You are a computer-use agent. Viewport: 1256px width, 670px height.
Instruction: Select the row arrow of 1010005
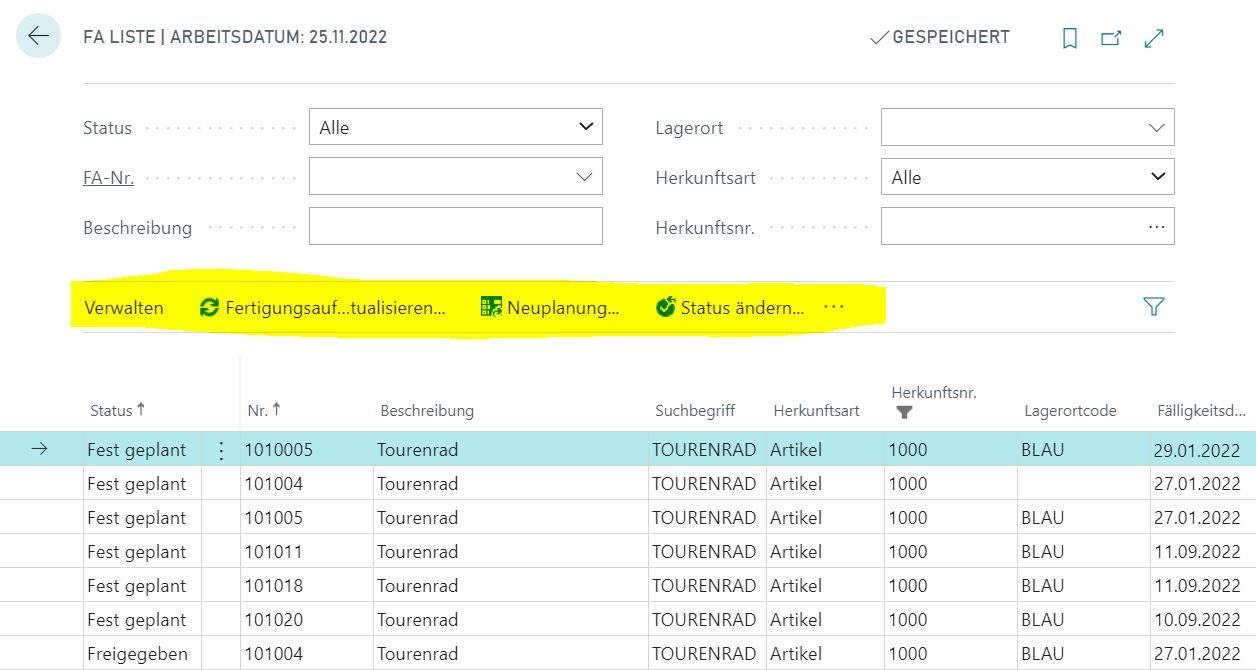click(x=39, y=449)
